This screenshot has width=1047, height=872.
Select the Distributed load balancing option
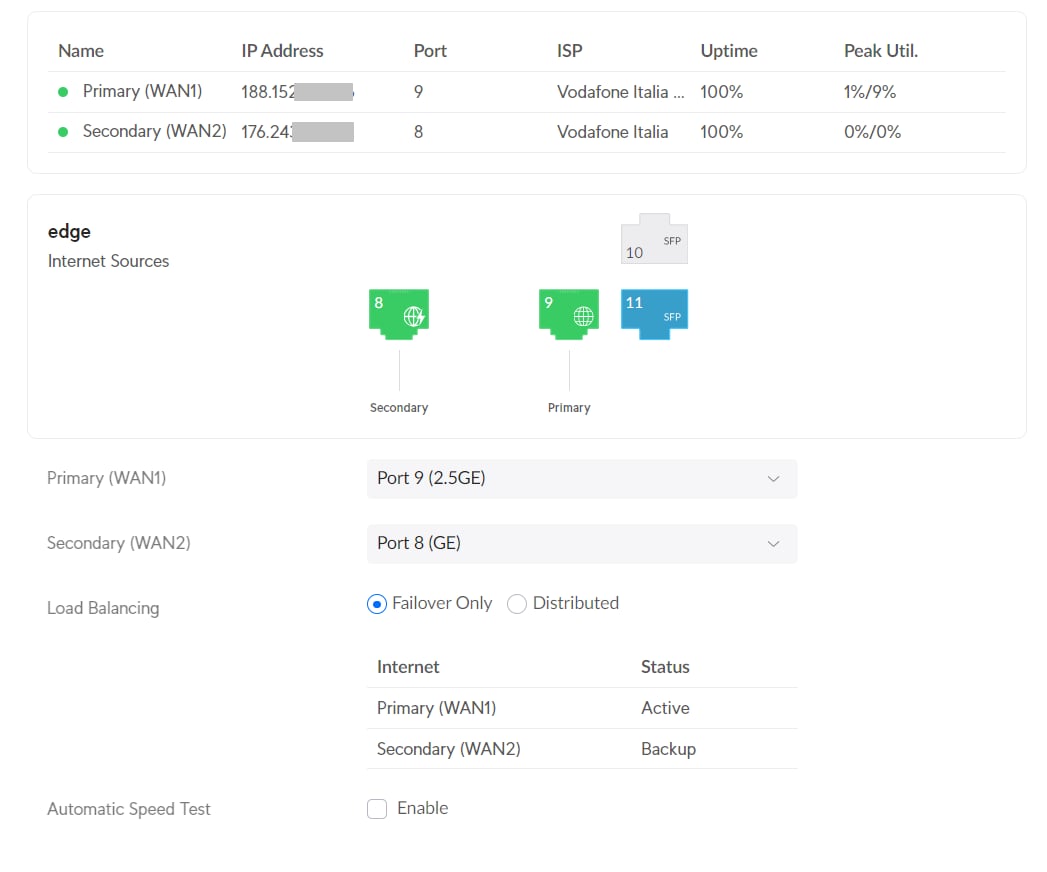pos(517,604)
